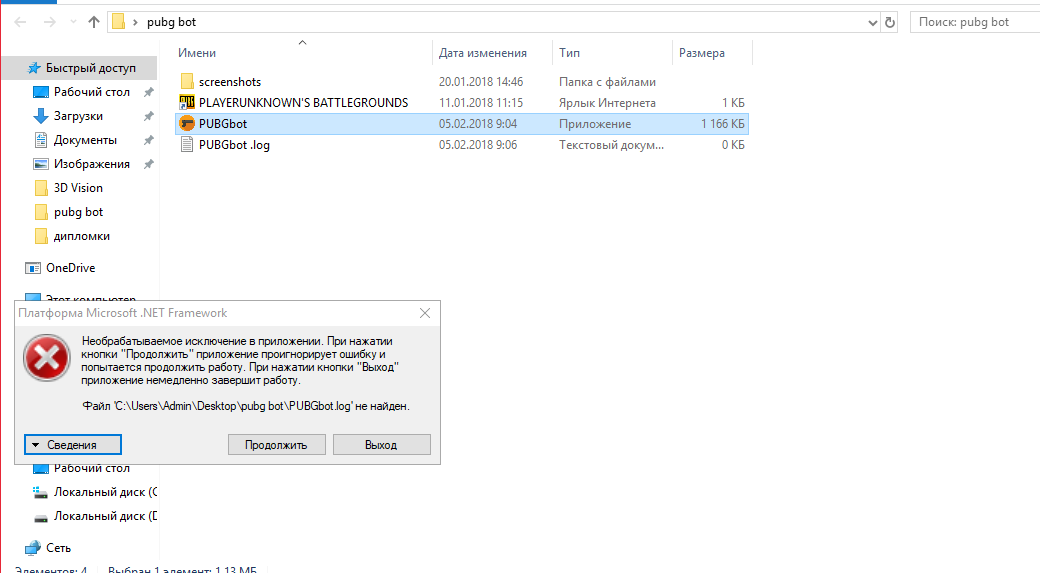Click the search box Поиск: pubg bot
This screenshot has height=573, width=1040.
coord(975,22)
